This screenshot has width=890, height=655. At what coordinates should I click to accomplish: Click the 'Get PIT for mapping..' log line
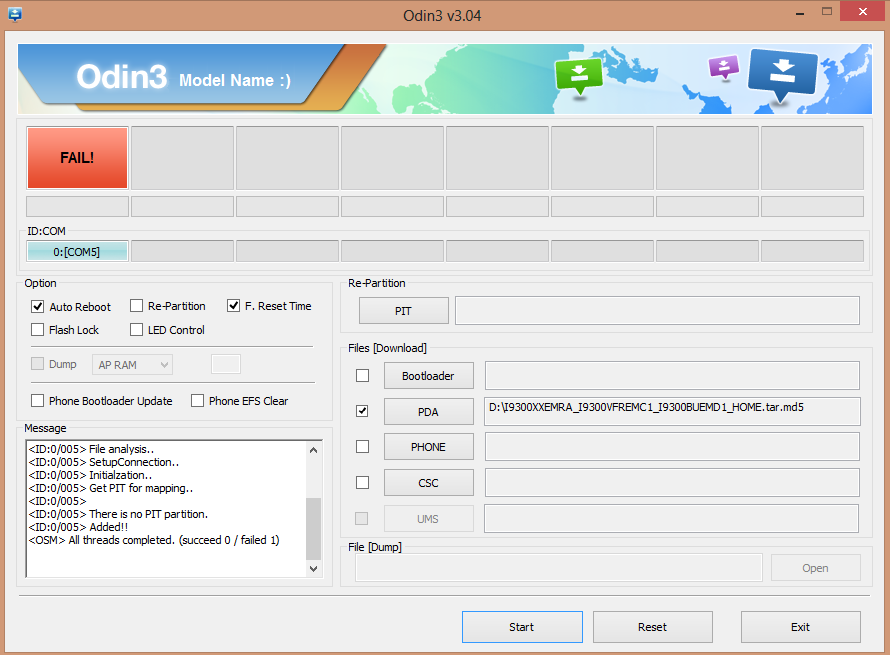tap(111, 488)
